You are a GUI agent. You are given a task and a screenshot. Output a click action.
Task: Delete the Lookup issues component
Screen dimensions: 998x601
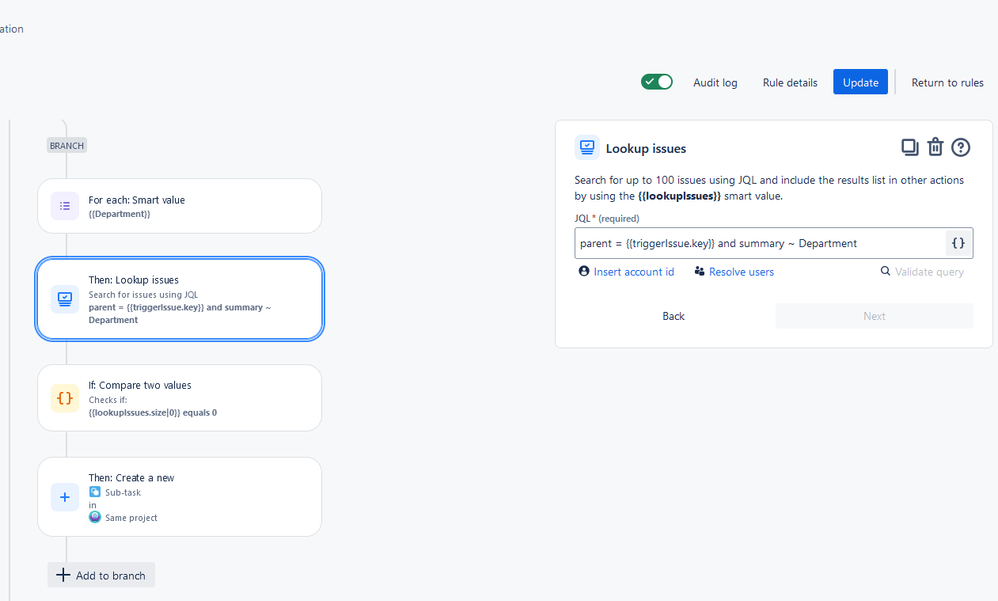point(935,147)
